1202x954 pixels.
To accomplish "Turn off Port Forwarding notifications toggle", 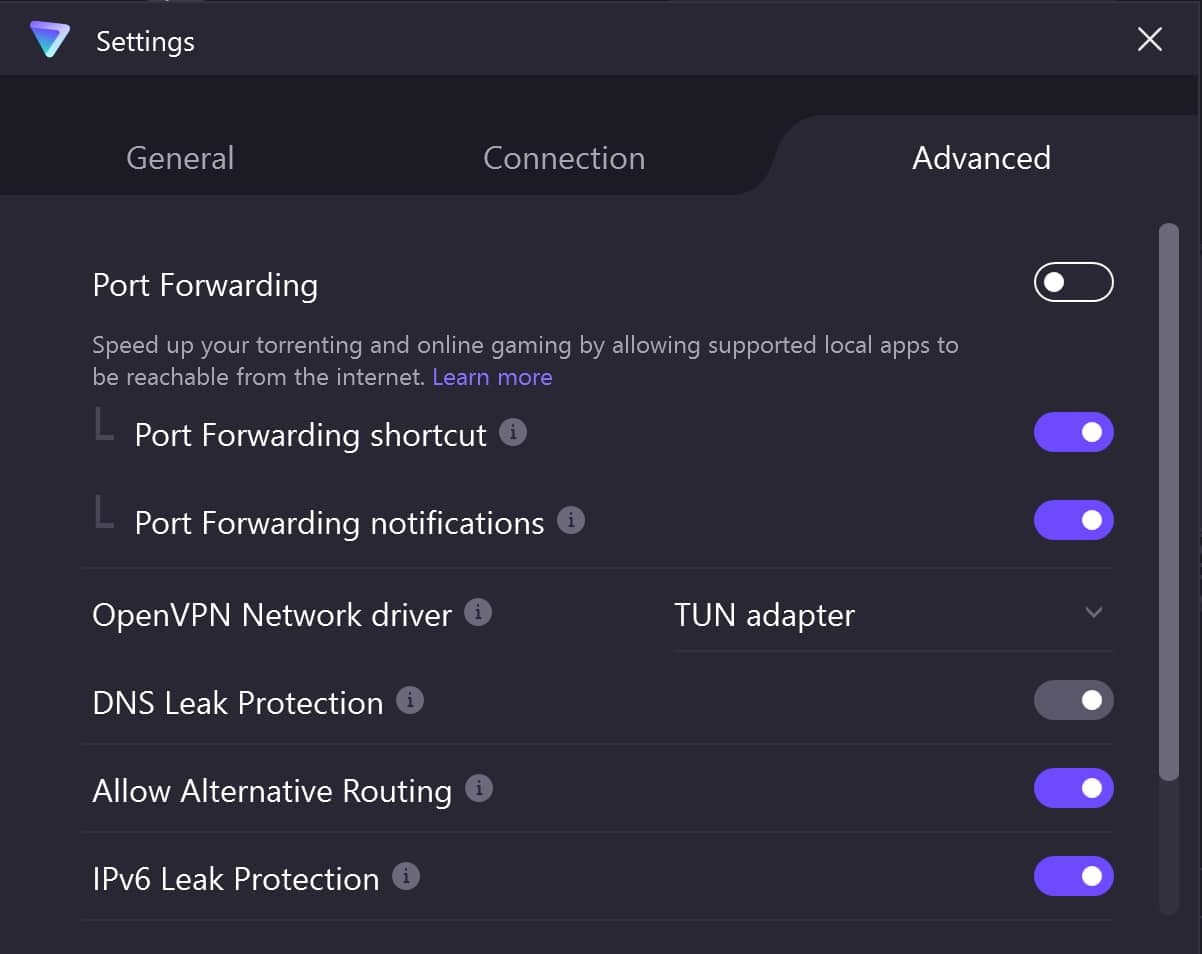I will [1073, 520].
